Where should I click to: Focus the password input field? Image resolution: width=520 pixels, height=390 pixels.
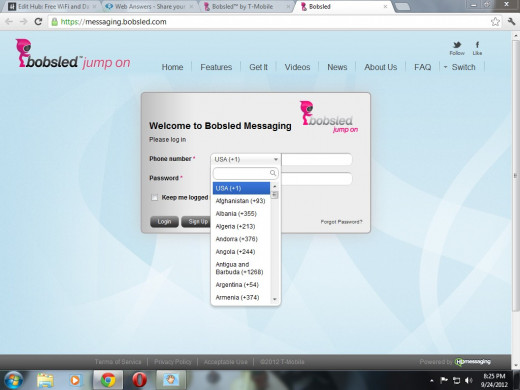317,179
